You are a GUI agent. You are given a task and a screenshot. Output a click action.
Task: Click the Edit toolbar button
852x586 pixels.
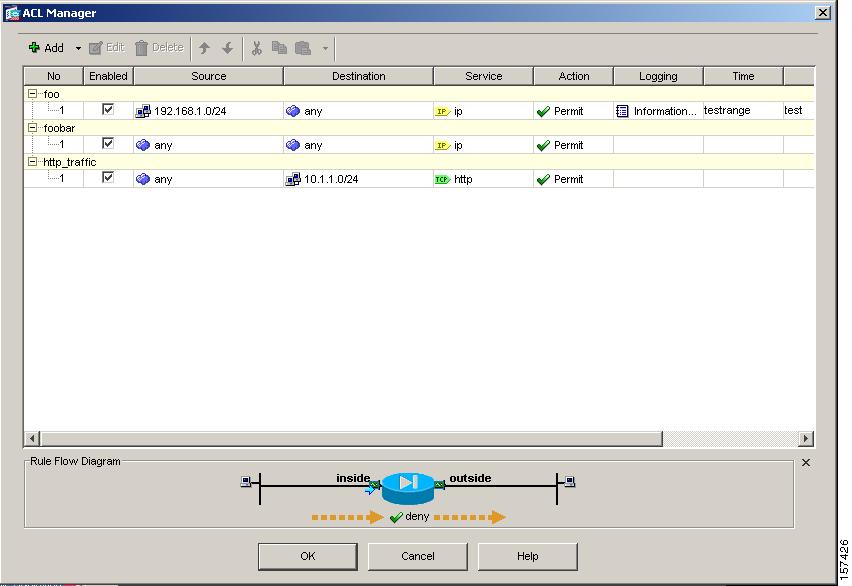[x=107, y=48]
